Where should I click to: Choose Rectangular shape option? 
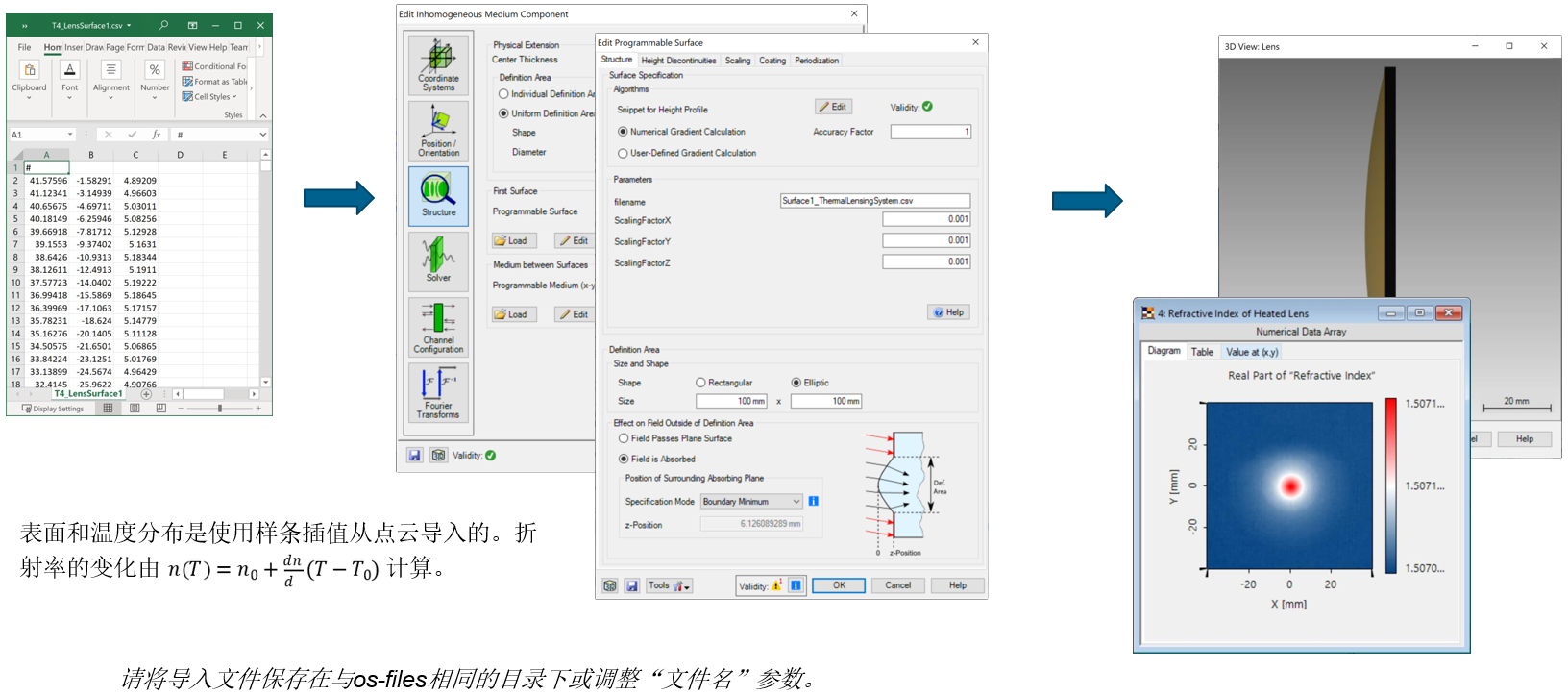[700, 383]
